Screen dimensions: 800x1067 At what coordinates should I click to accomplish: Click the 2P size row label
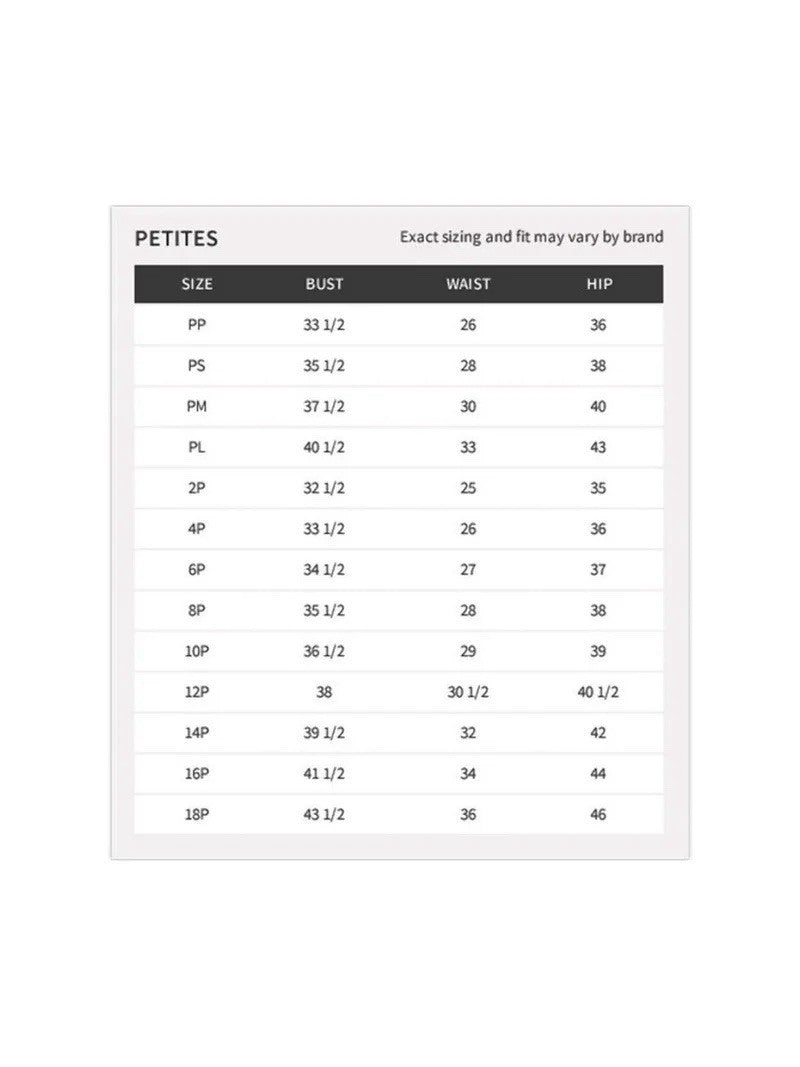[197, 488]
